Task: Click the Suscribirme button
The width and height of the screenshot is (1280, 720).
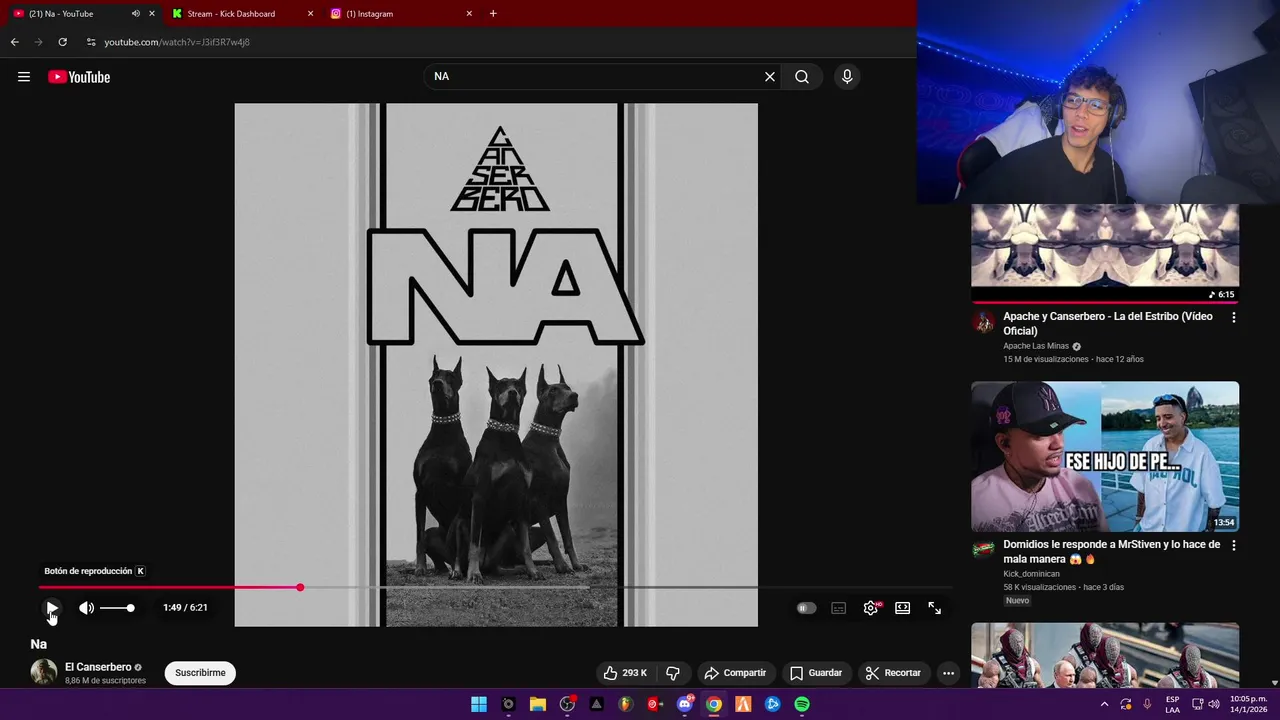Action: (200, 673)
